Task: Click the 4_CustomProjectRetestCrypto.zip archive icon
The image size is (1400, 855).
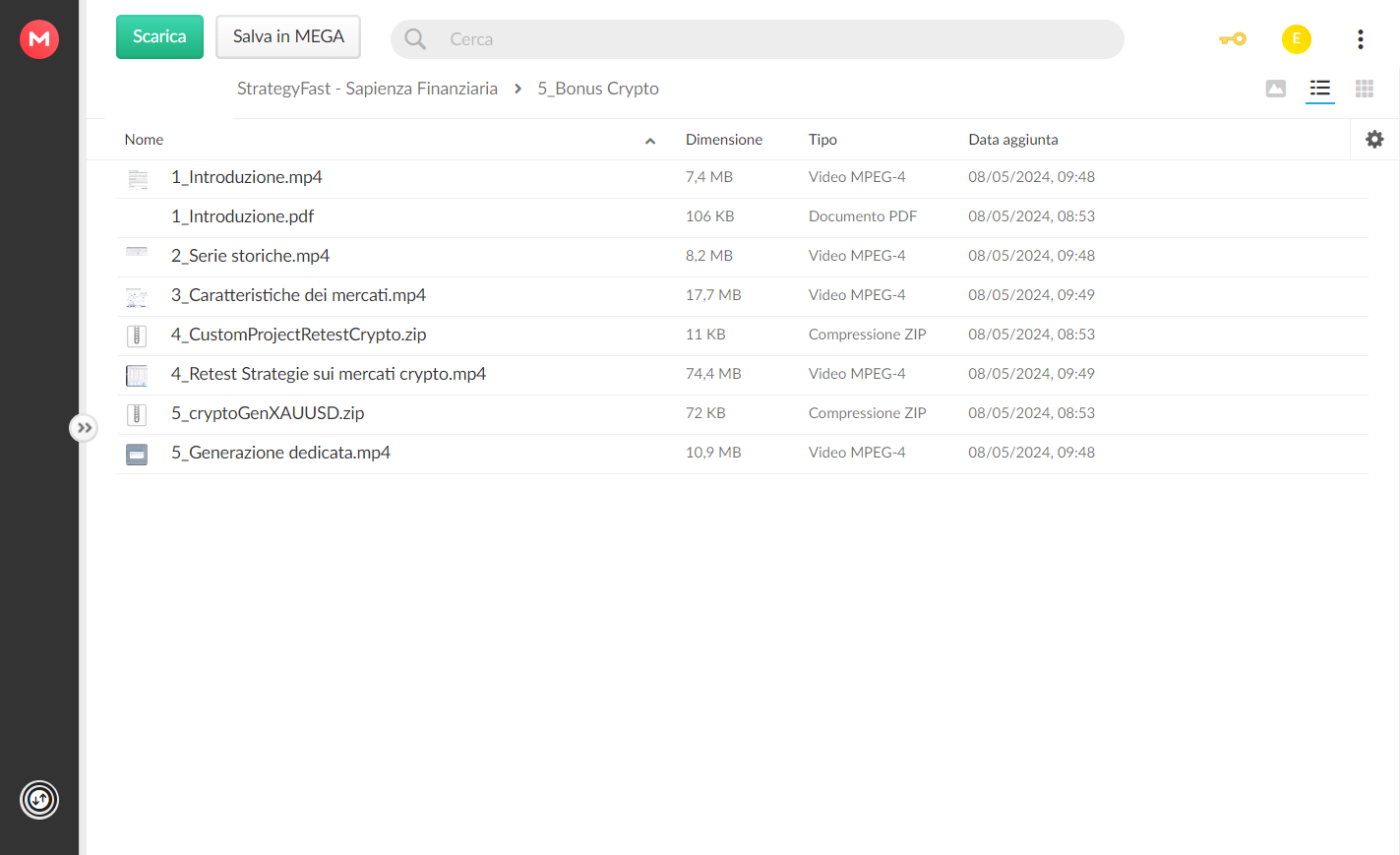Action: coord(137,336)
